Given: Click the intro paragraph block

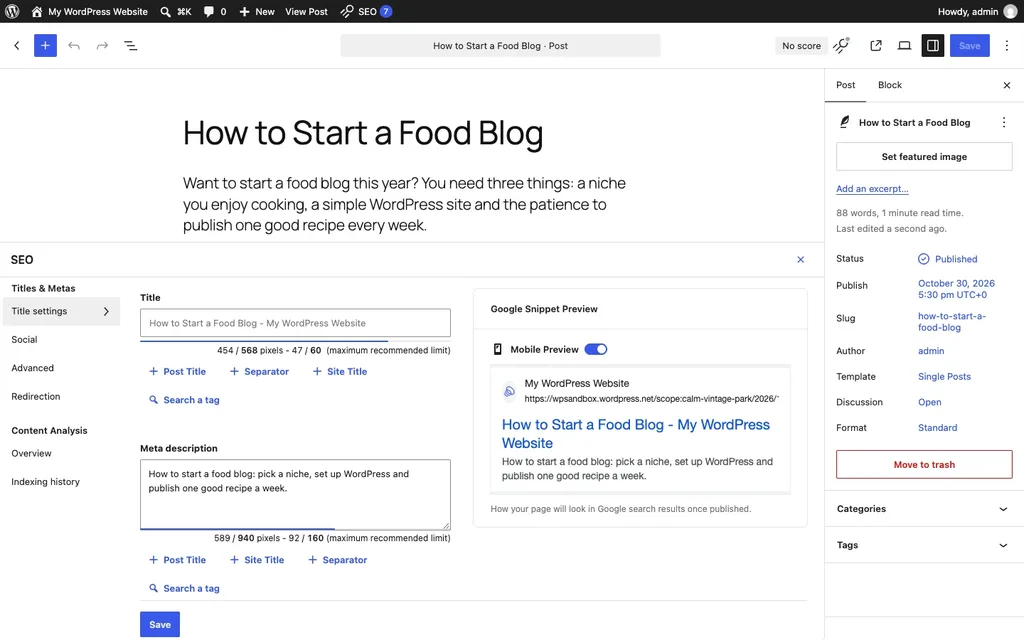Looking at the screenshot, I should click(404, 204).
